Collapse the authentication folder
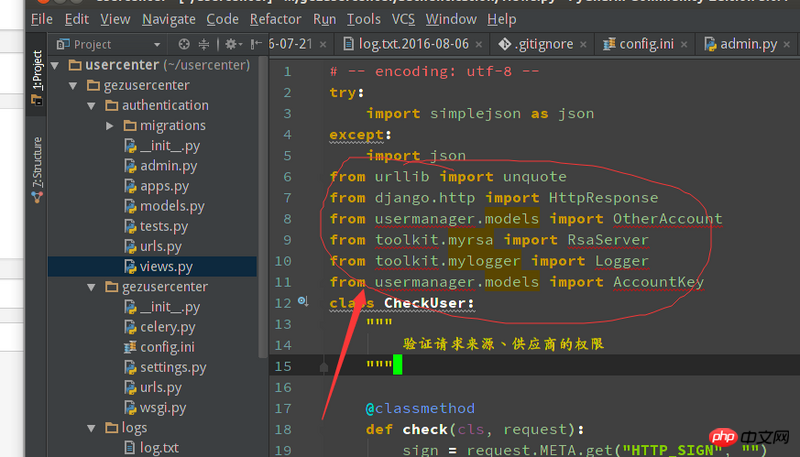800x457 pixels. (x=91, y=106)
